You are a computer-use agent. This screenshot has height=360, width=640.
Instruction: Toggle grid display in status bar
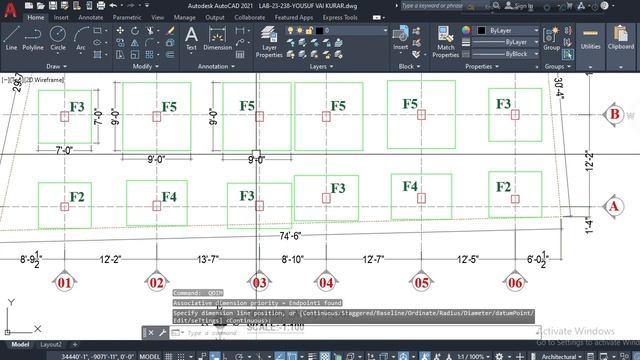(169, 356)
